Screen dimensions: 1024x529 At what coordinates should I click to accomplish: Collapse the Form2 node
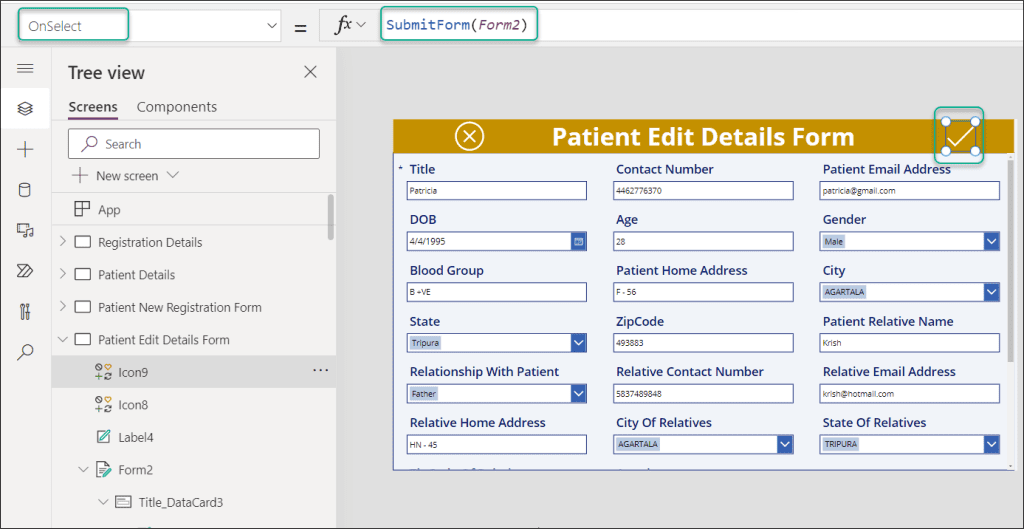coord(84,470)
